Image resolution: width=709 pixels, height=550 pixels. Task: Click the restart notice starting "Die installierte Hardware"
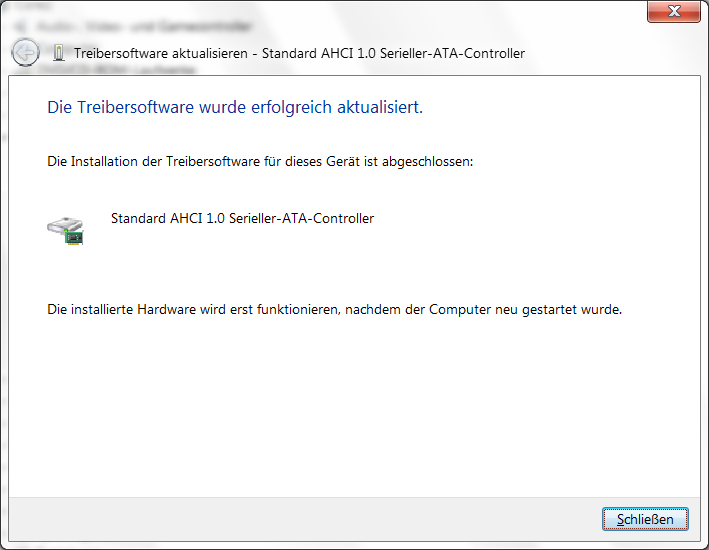(335, 309)
